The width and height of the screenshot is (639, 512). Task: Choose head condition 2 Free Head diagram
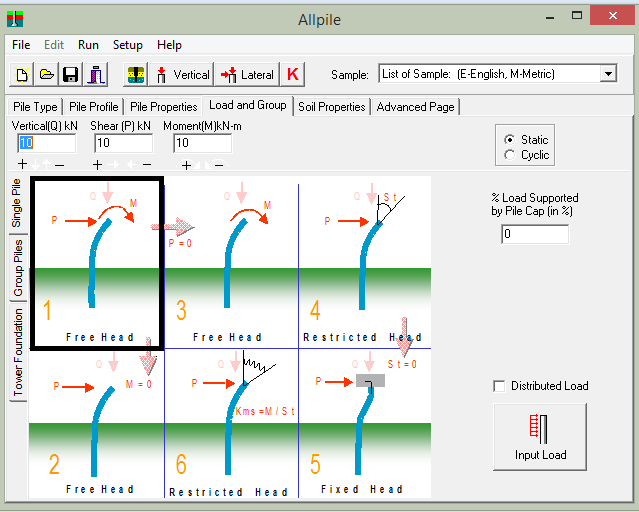[x=97, y=424]
